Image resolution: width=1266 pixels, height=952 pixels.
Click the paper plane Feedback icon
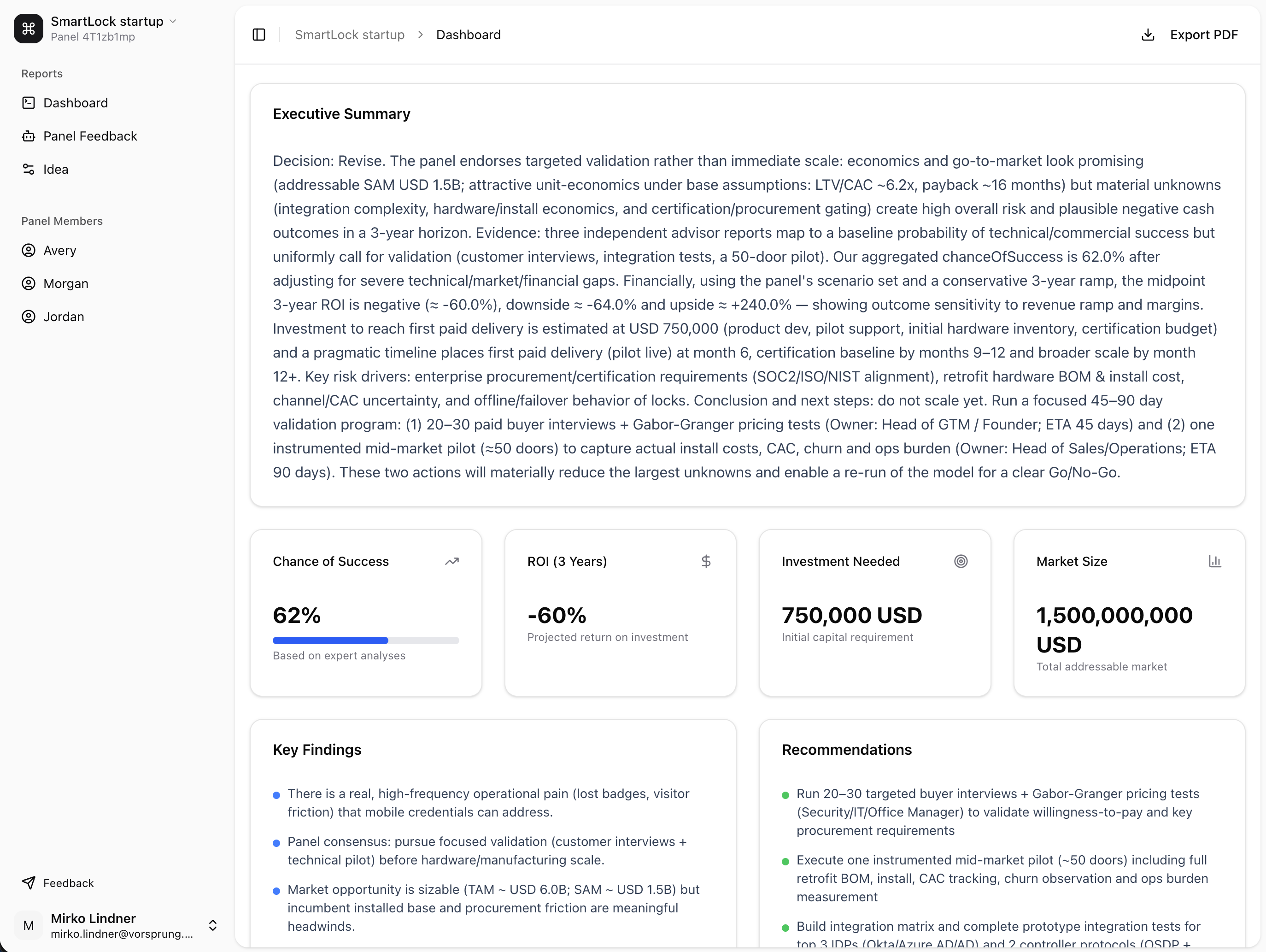coord(28,882)
